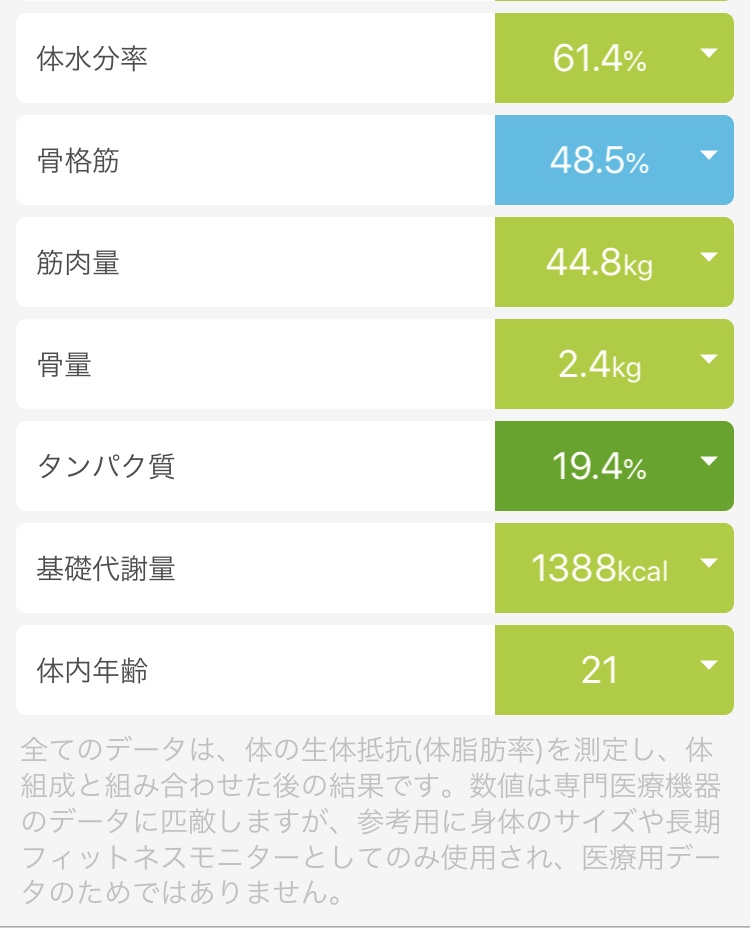
Task: Expand the 体内年齢 dropdown arrow
Action: pos(708,666)
